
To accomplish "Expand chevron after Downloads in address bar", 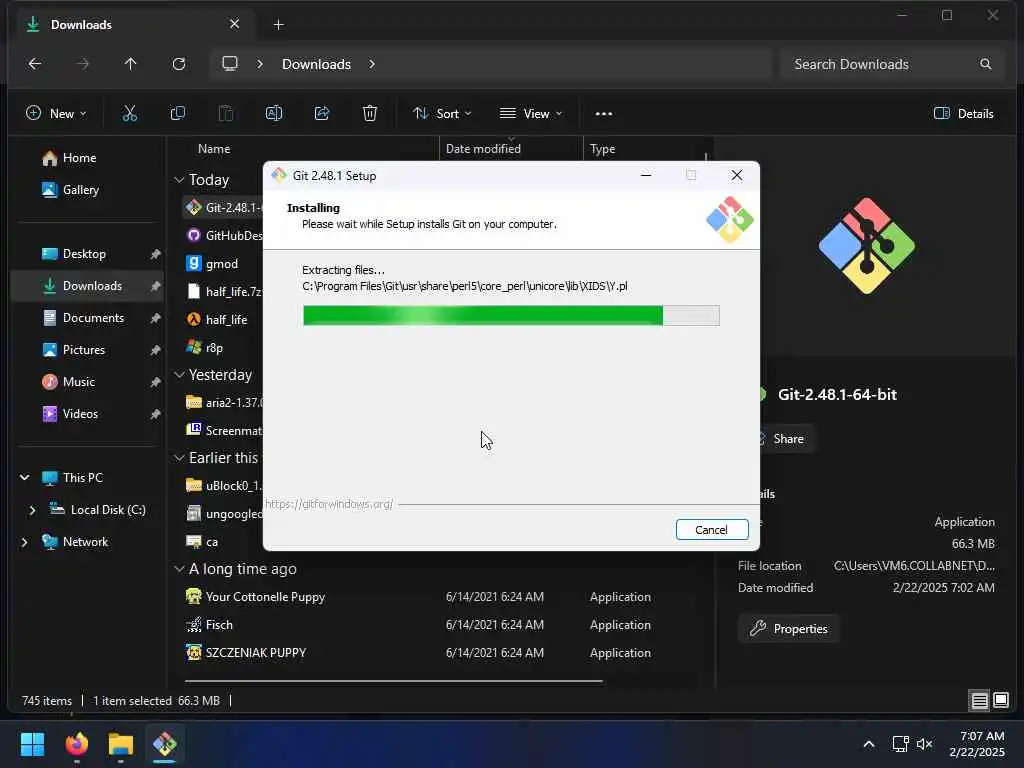I will [372, 64].
